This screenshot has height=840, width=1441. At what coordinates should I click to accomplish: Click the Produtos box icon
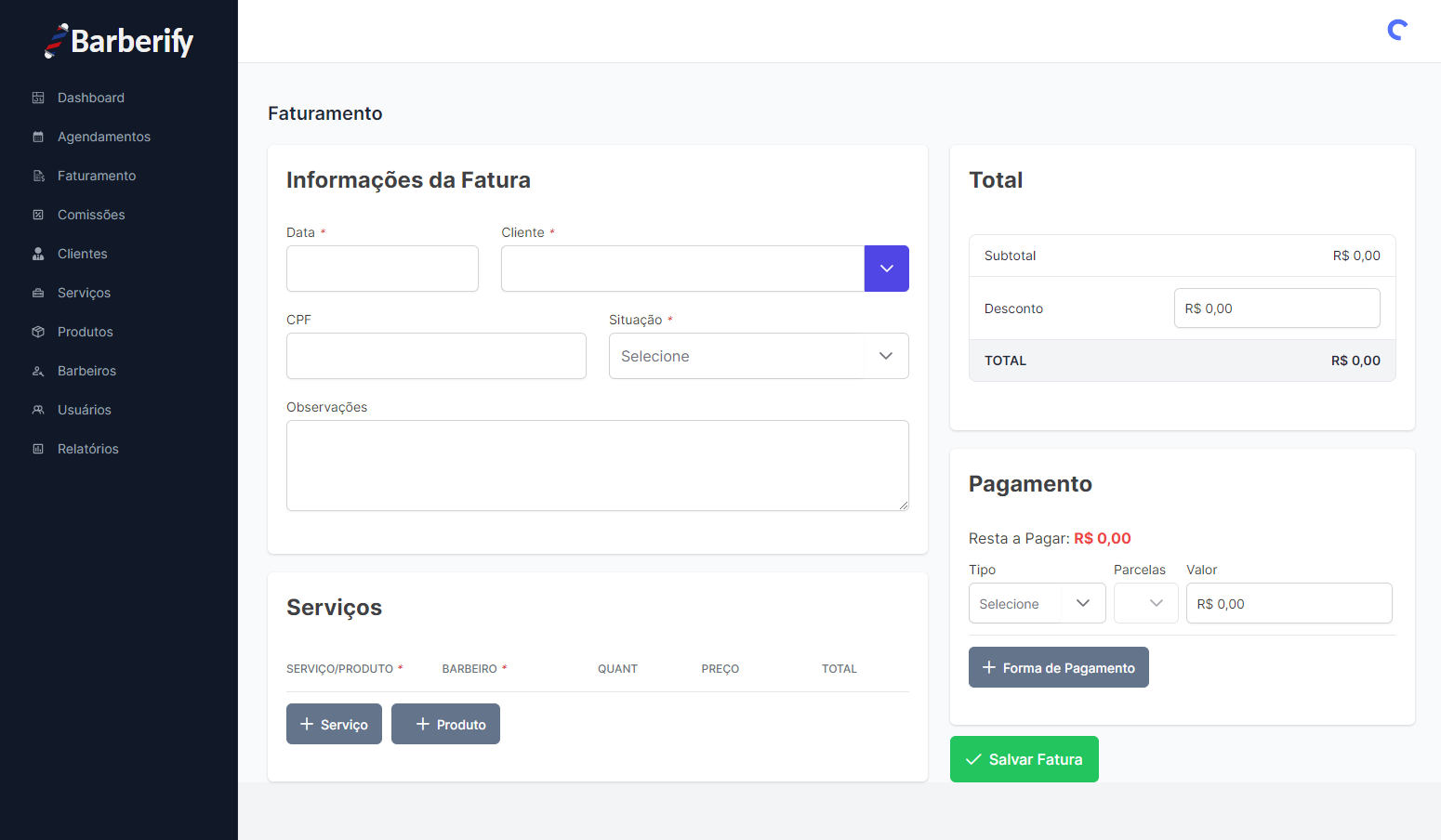[38, 332]
